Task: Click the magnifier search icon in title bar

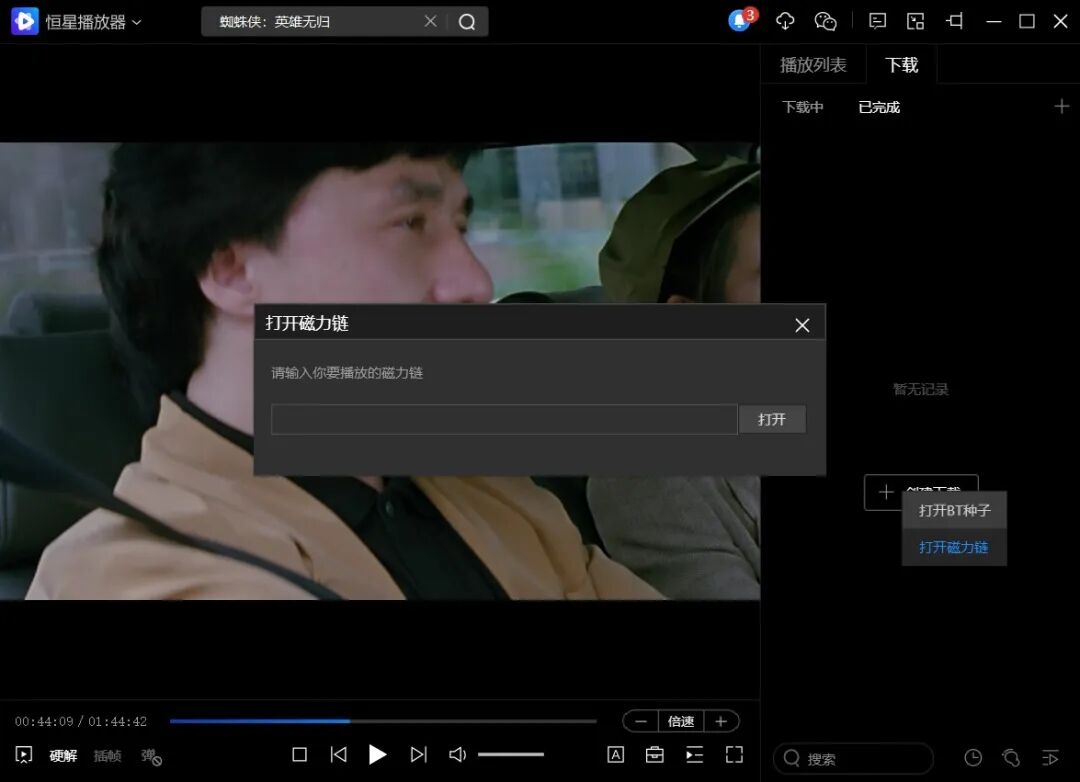Action: click(467, 22)
